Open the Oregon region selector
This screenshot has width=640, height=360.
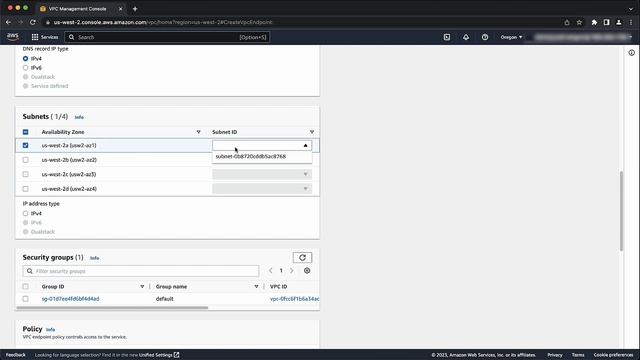click(x=511, y=37)
